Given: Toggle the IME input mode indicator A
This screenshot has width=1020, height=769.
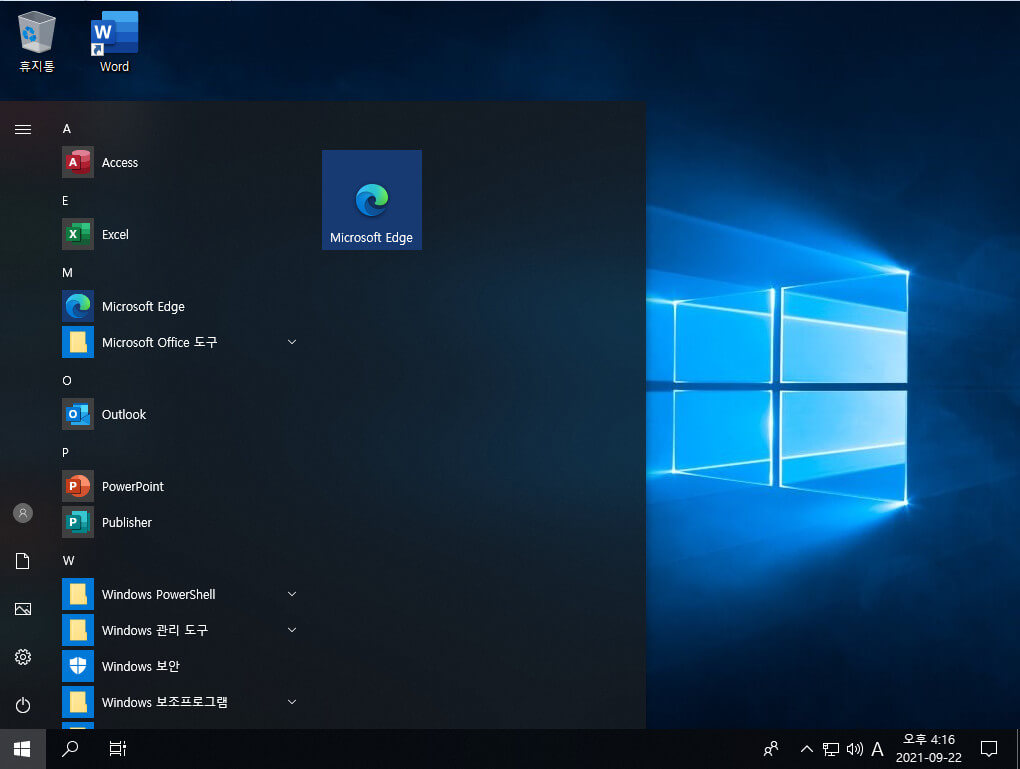Looking at the screenshot, I should click(x=878, y=749).
